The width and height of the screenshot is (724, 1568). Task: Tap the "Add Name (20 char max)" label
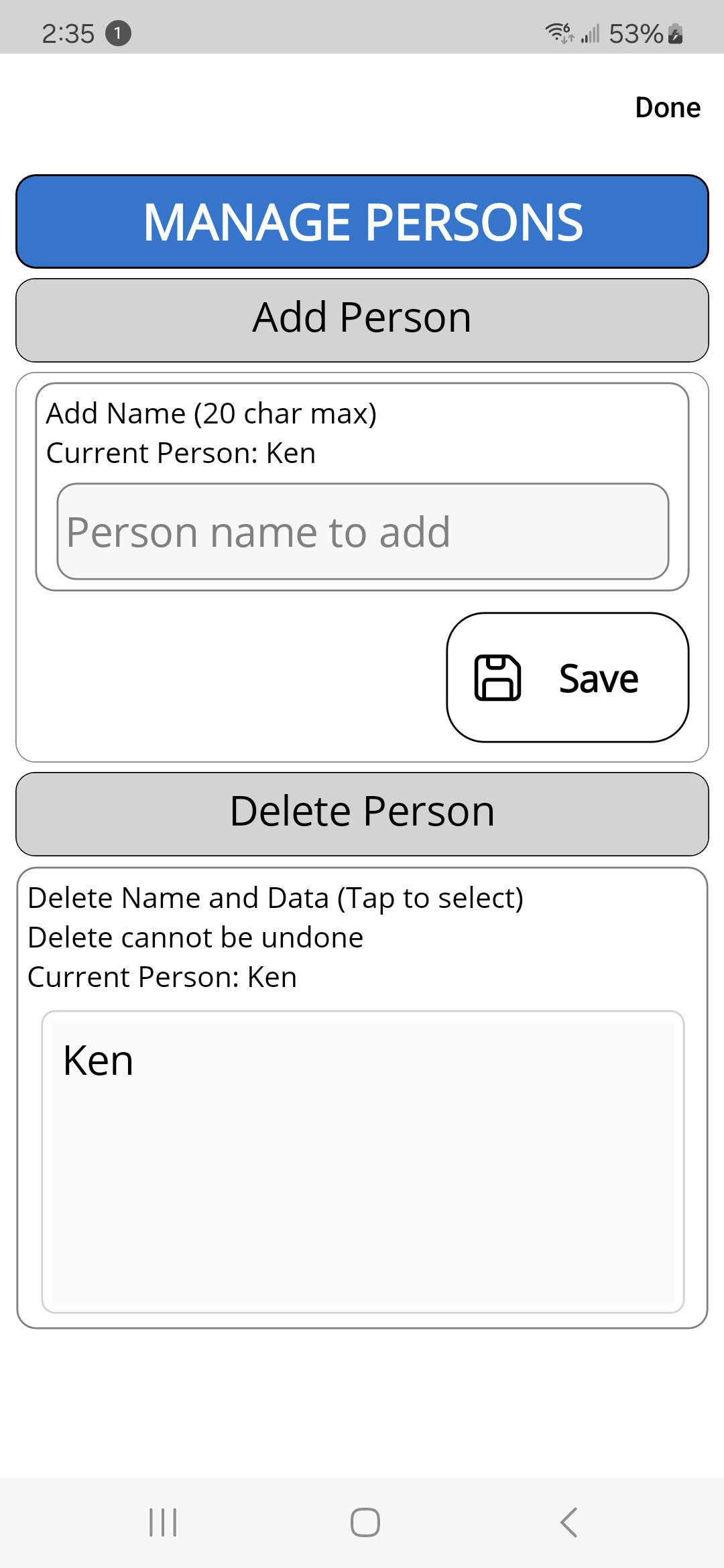211,413
